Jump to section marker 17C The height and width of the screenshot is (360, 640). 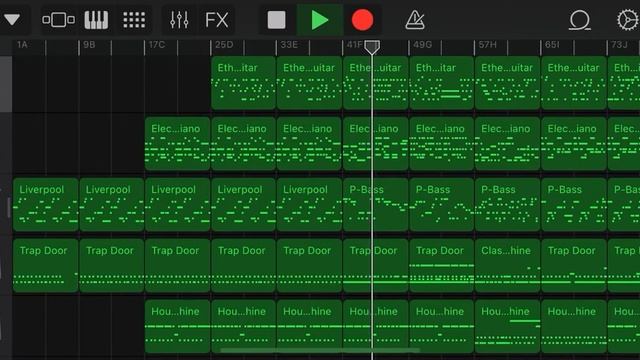click(157, 44)
